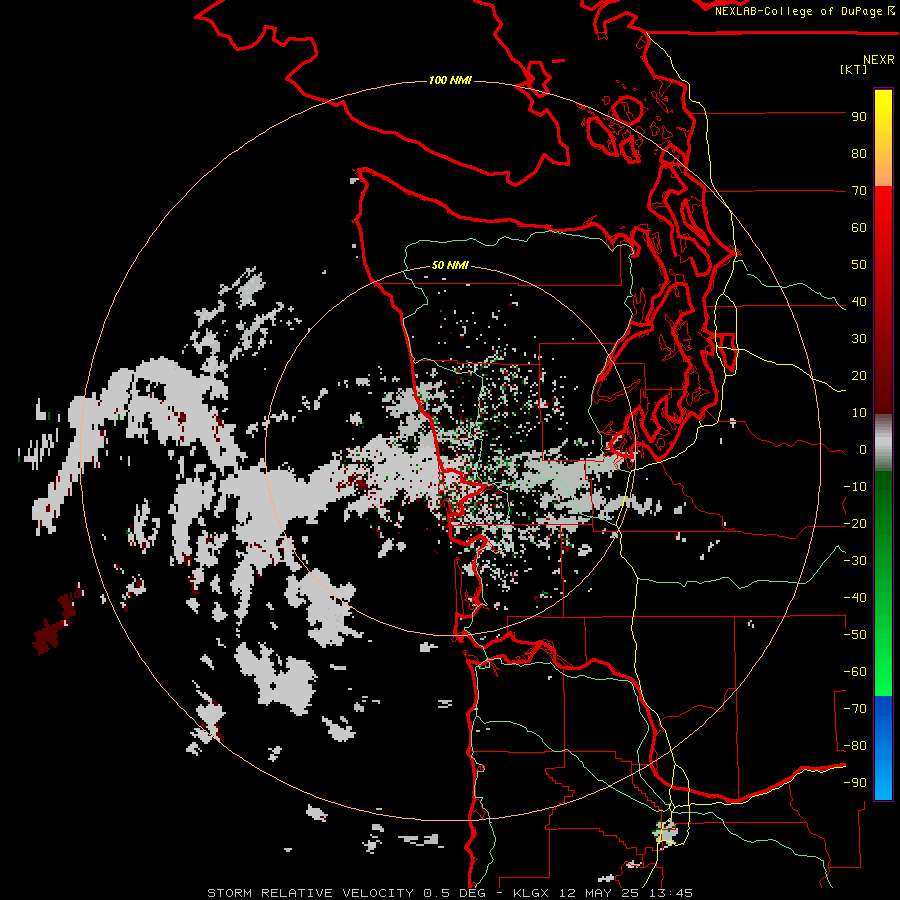Click the 30 value on velocity scale
Image resolution: width=900 pixels, height=900 pixels.
[859, 339]
